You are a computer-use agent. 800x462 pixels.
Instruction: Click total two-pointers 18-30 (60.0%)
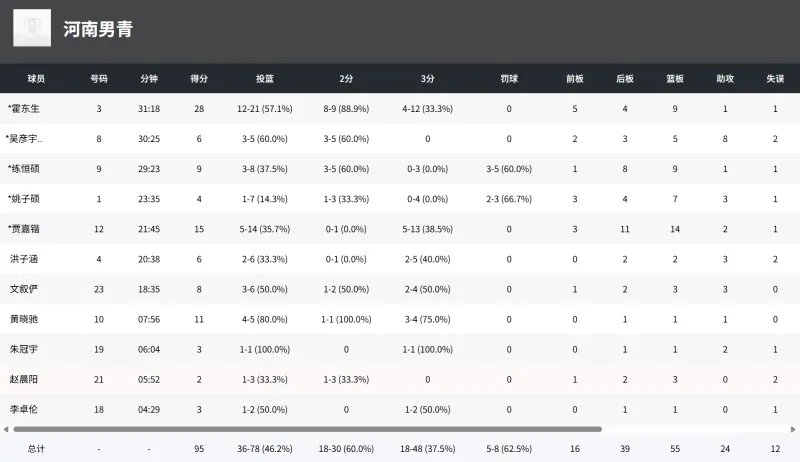(346, 449)
